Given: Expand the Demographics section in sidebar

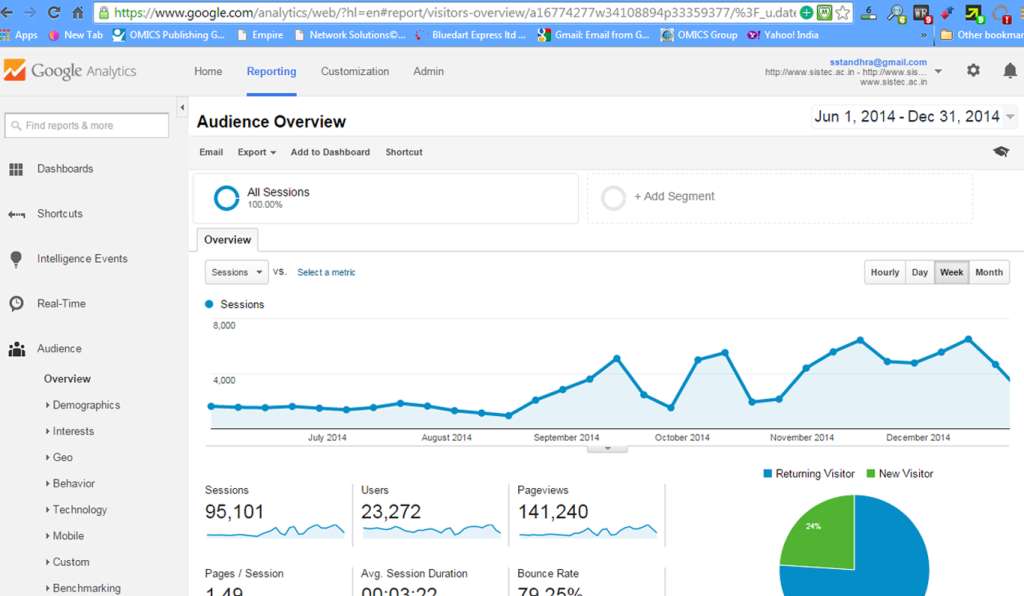Looking at the screenshot, I should click(85, 405).
